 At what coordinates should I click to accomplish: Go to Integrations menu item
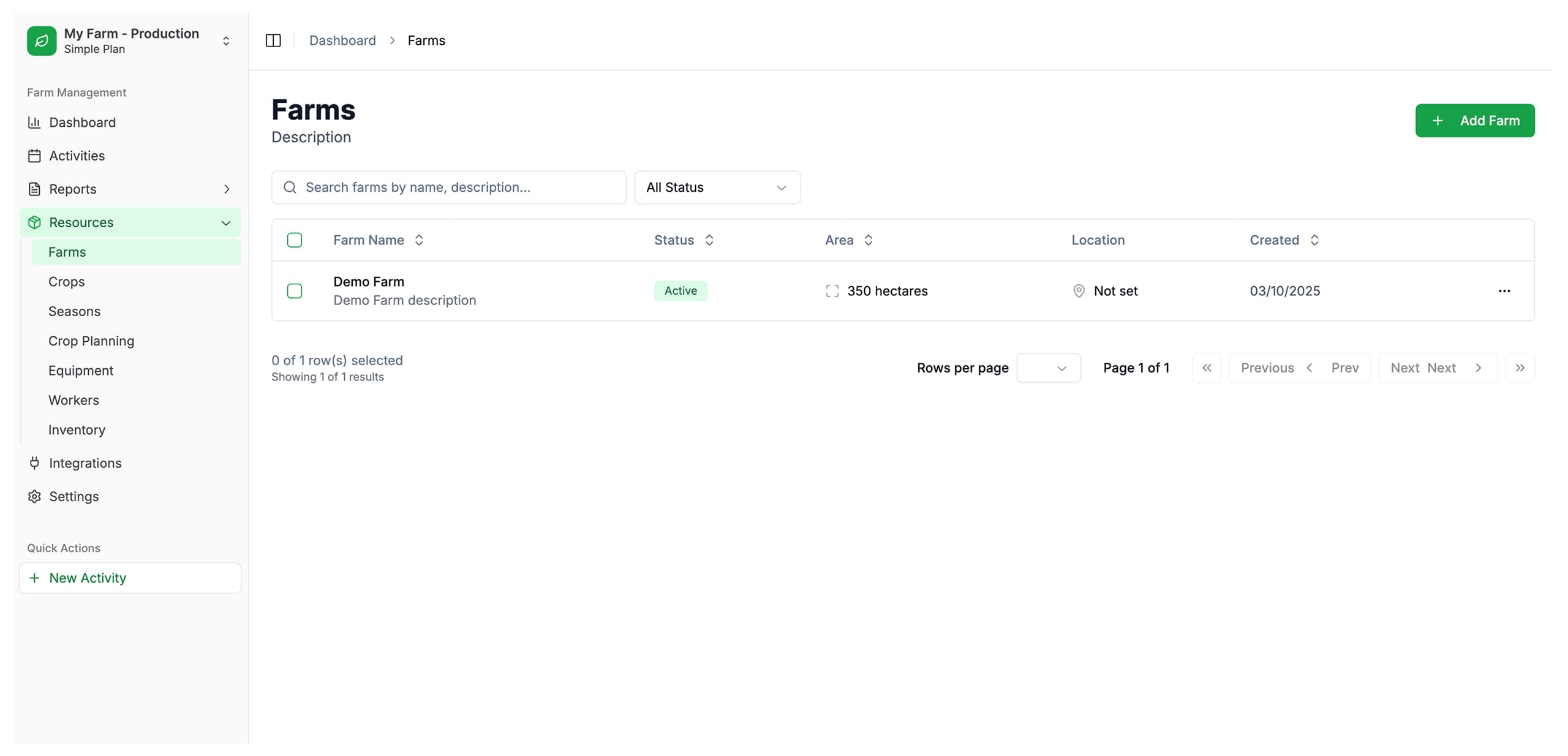[85, 463]
